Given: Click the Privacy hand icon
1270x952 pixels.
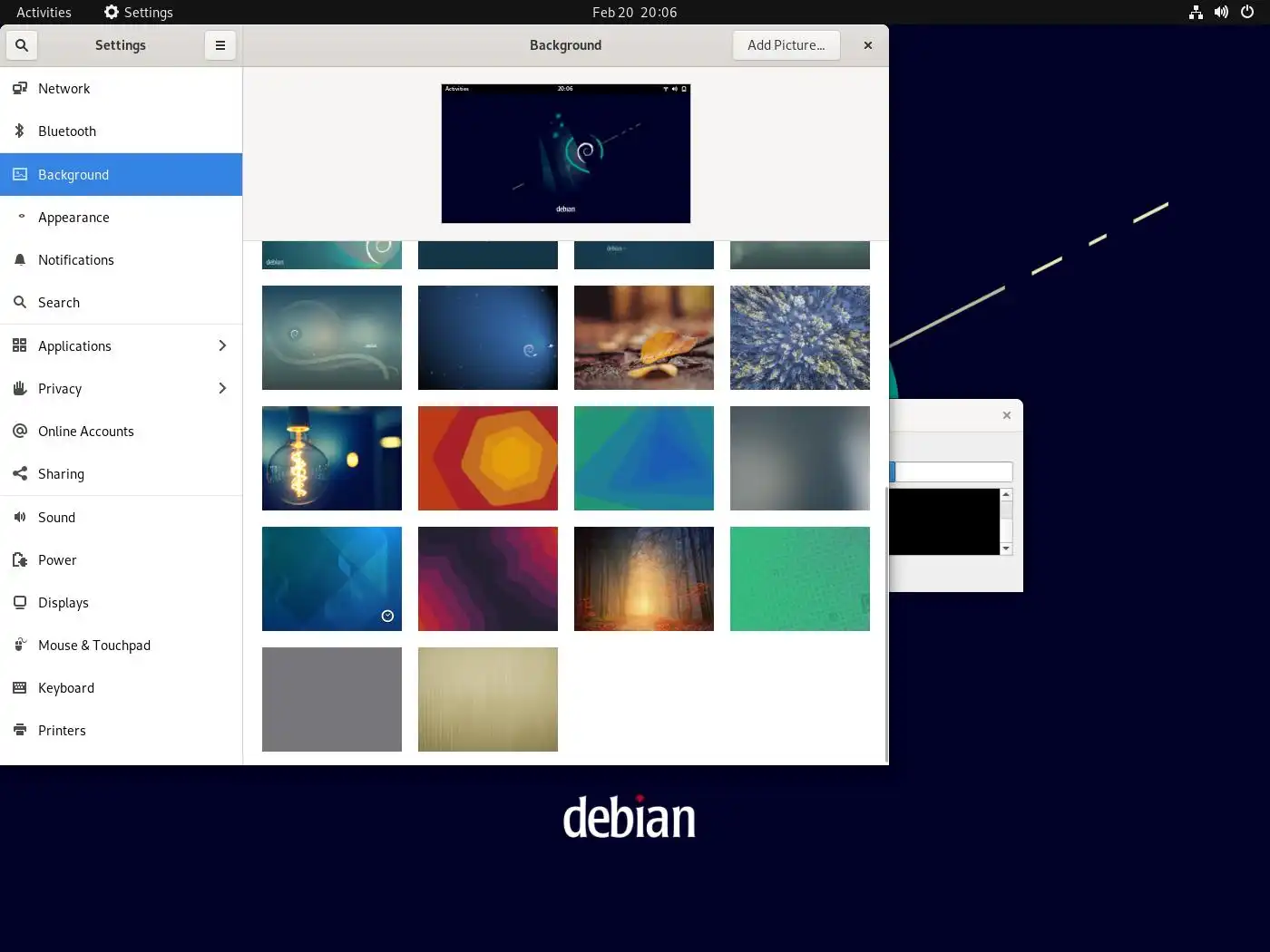Looking at the screenshot, I should point(20,388).
